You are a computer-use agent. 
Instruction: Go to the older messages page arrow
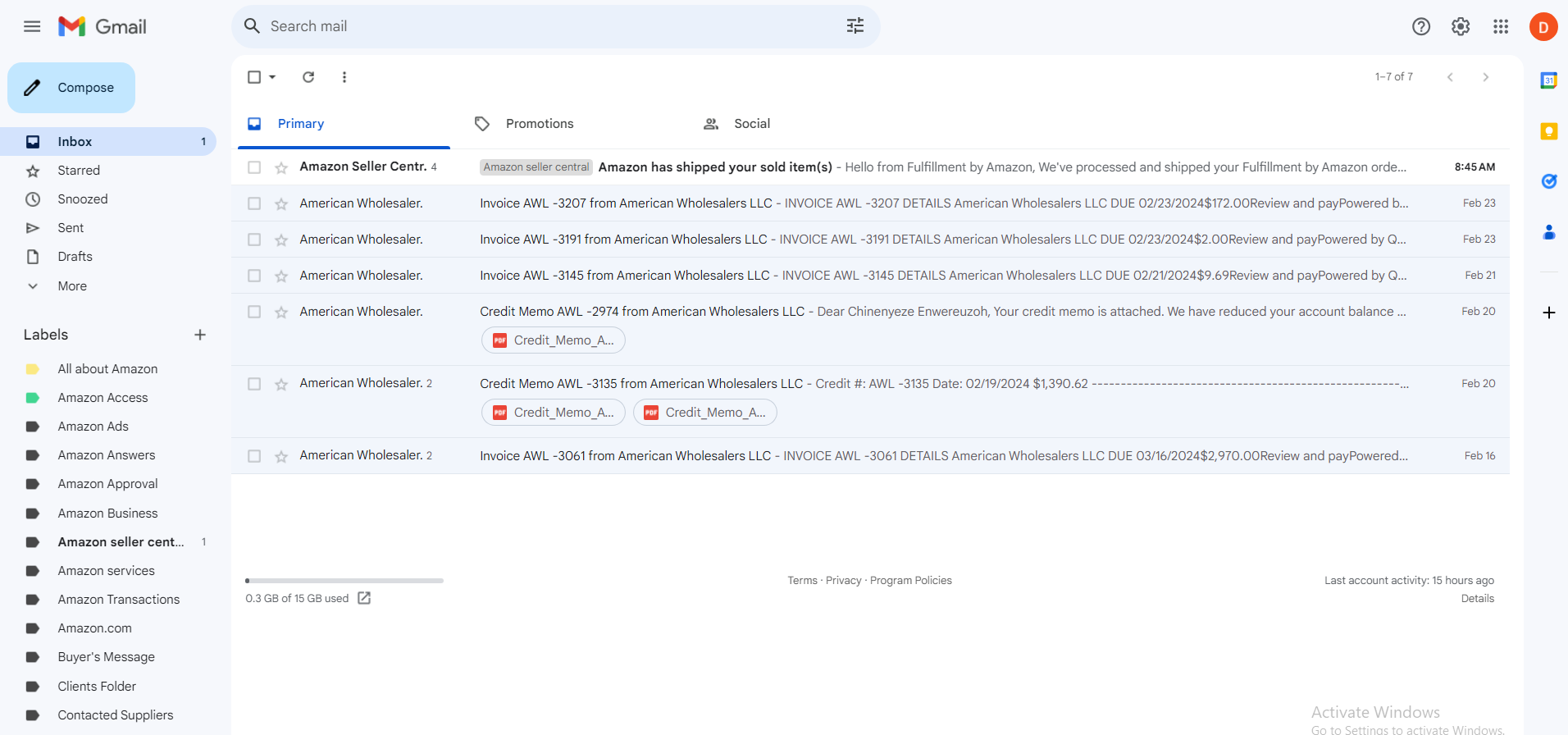[1485, 77]
